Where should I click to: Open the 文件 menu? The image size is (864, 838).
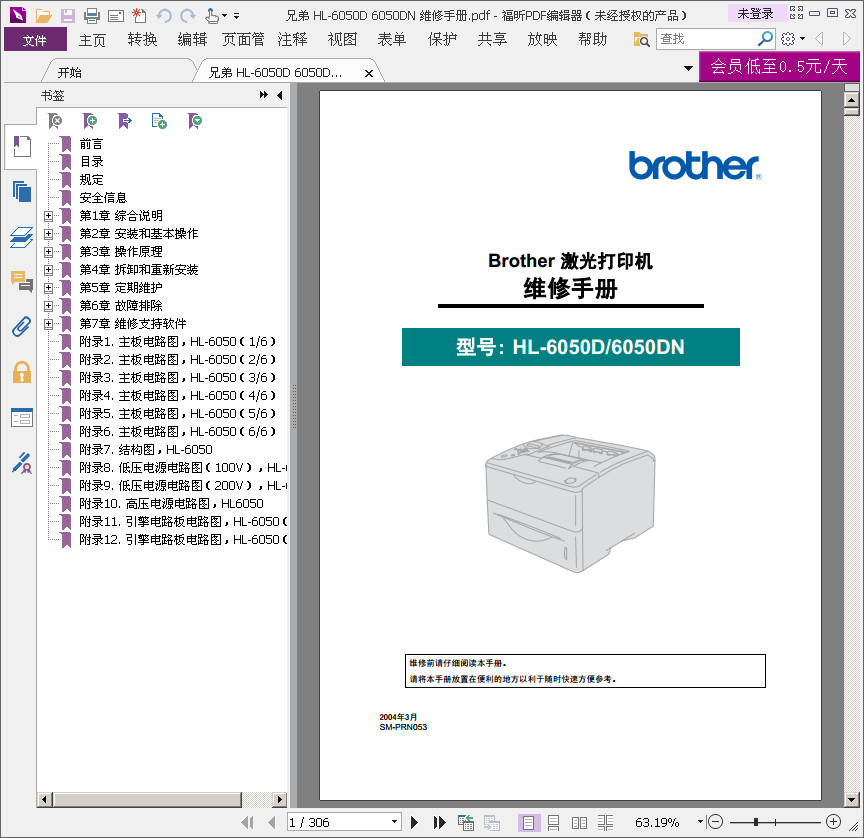coord(35,40)
